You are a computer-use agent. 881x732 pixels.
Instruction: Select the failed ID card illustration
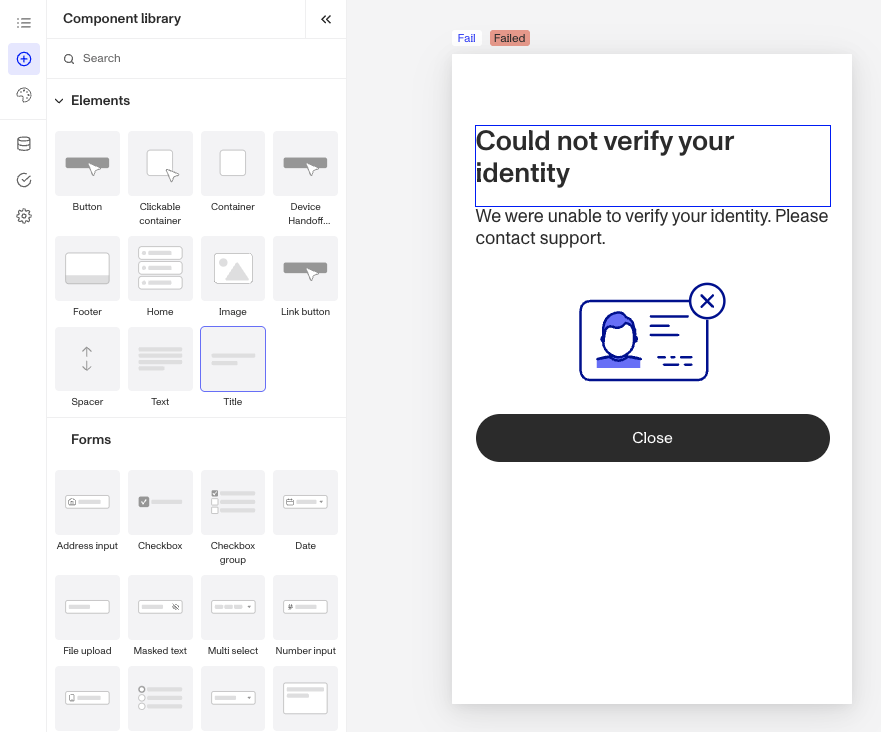[x=652, y=332]
